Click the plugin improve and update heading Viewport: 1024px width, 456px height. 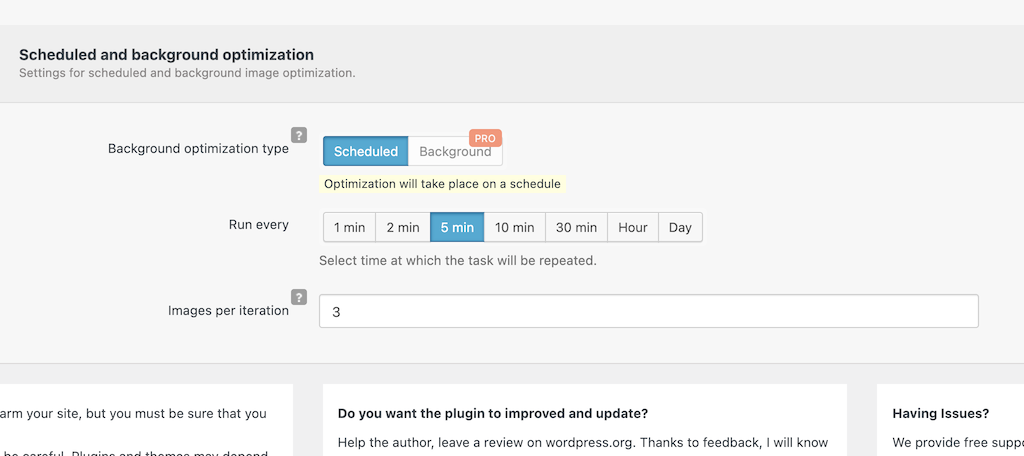(493, 414)
